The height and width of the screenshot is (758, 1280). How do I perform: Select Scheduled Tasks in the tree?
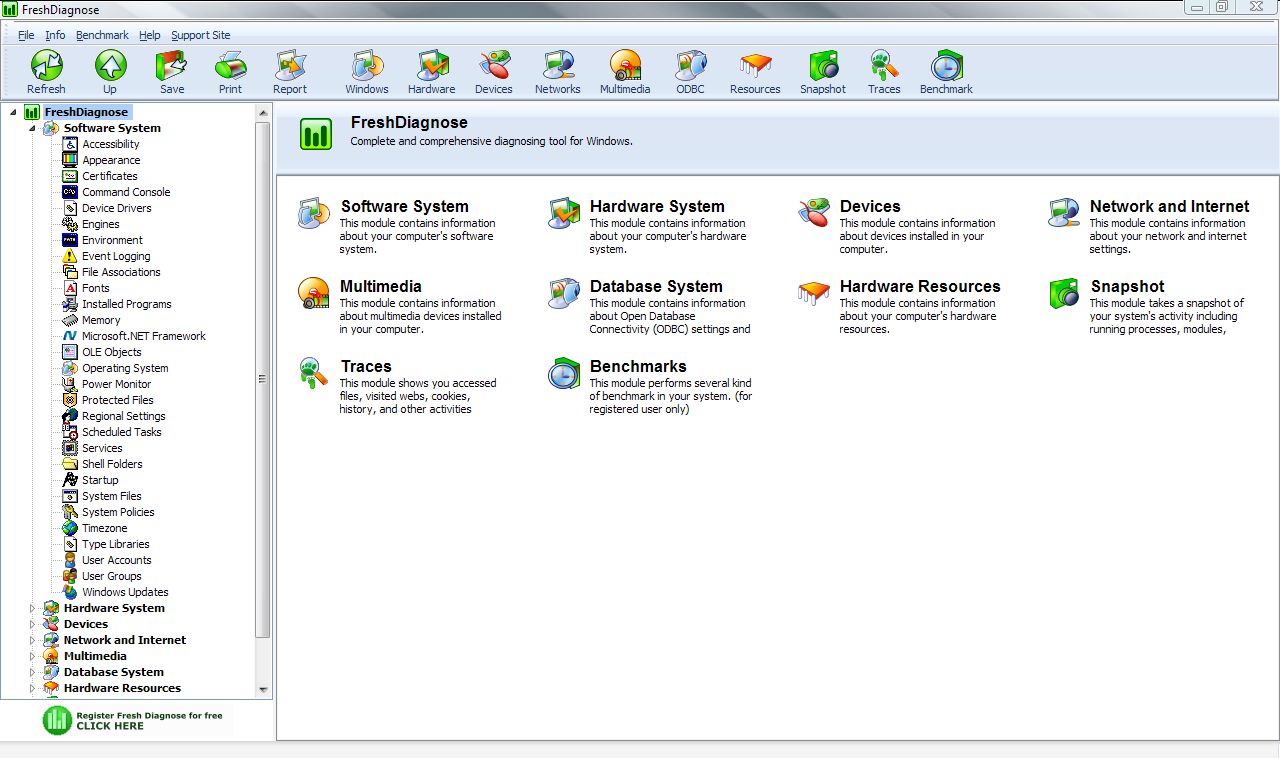[x=122, y=432]
